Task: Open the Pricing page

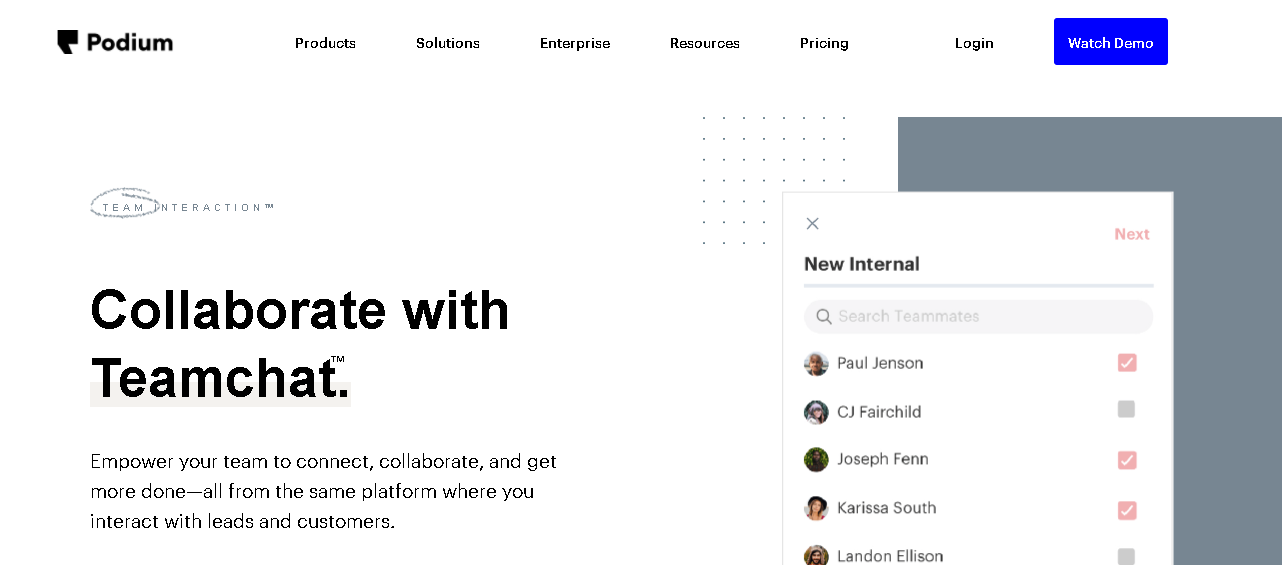Action: pyautogui.click(x=824, y=43)
